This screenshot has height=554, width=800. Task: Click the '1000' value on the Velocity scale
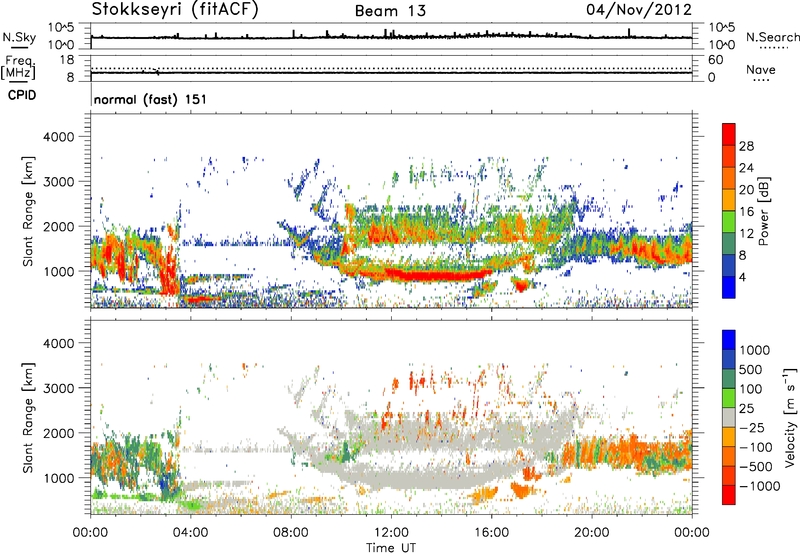pyautogui.click(x=754, y=350)
